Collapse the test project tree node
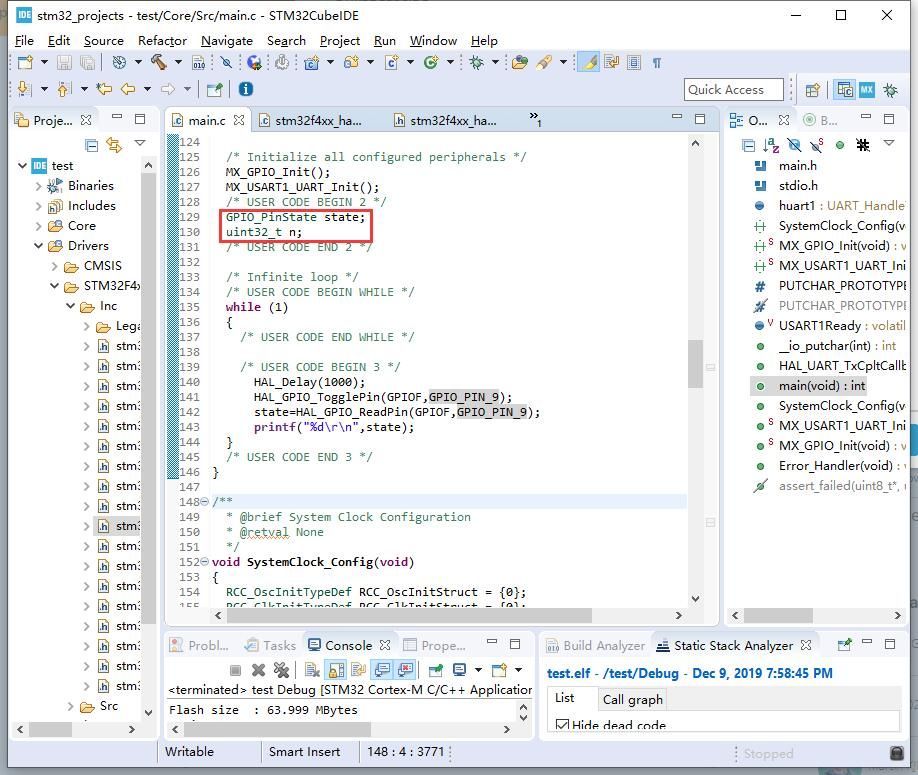This screenshot has height=775, width=918. point(22,166)
